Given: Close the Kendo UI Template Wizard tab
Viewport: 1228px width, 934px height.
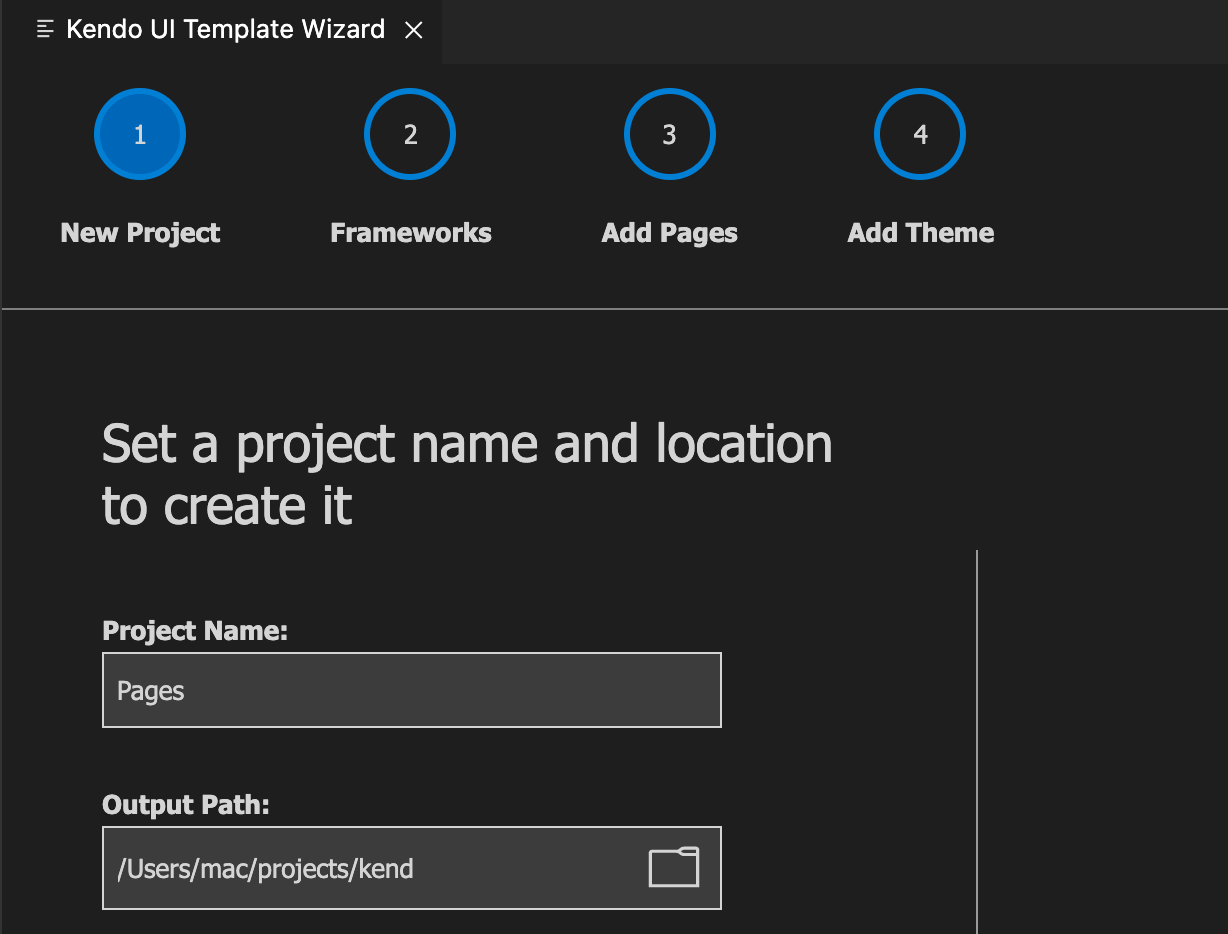Looking at the screenshot, I should (413, 30).
